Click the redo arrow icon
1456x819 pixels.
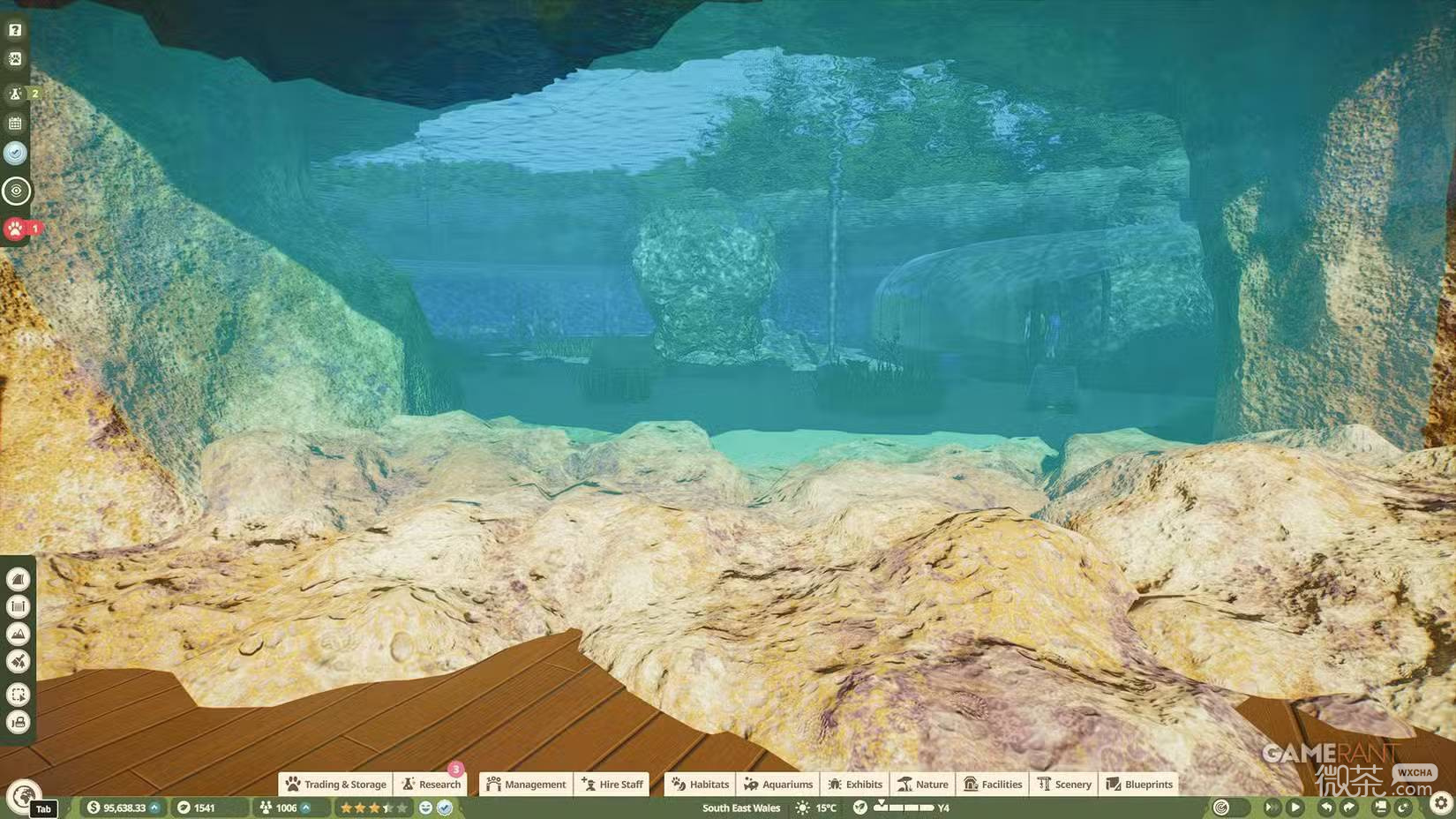point(1349,807)
